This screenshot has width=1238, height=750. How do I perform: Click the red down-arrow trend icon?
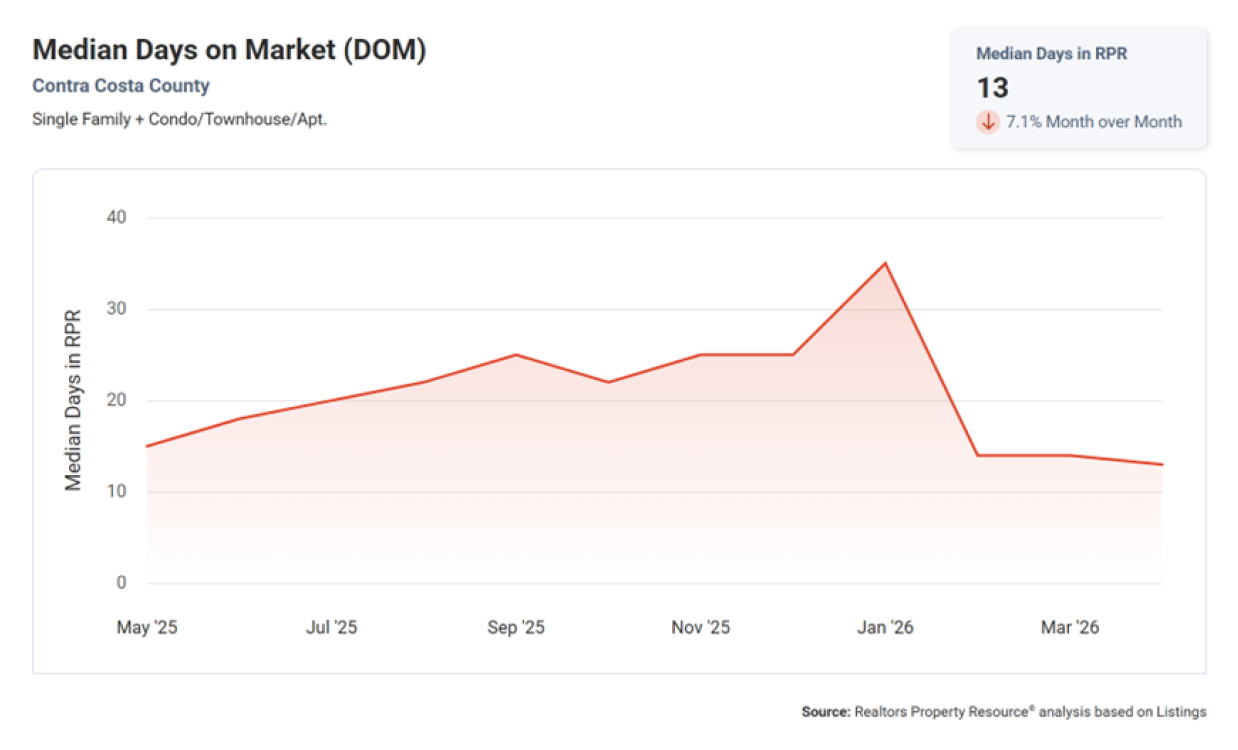(x=988, y=122)
